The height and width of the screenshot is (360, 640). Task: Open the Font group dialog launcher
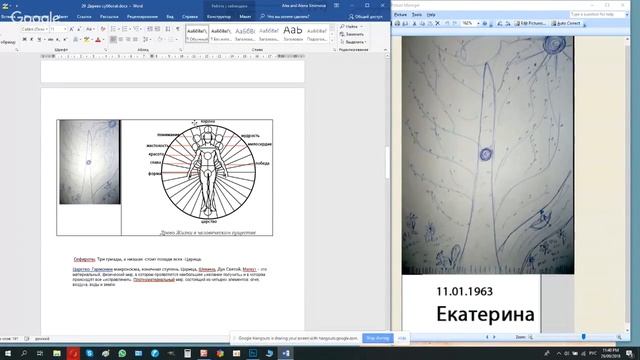coord(105,50)
